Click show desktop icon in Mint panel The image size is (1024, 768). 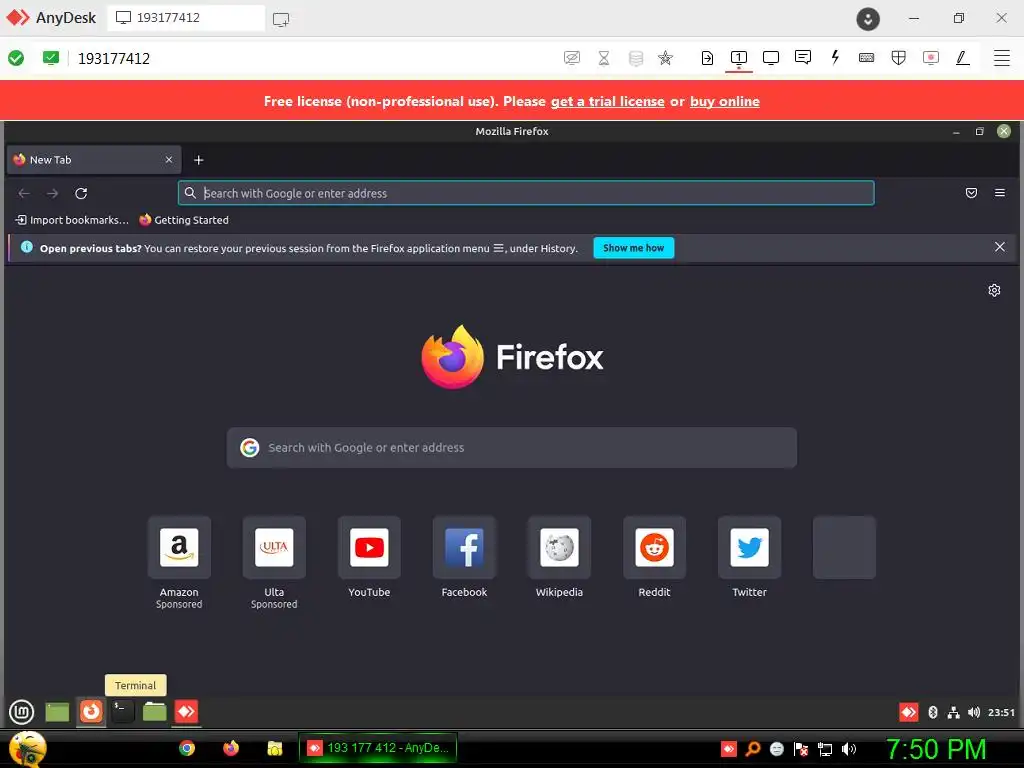pyautogui.click(x=57, y=712)
